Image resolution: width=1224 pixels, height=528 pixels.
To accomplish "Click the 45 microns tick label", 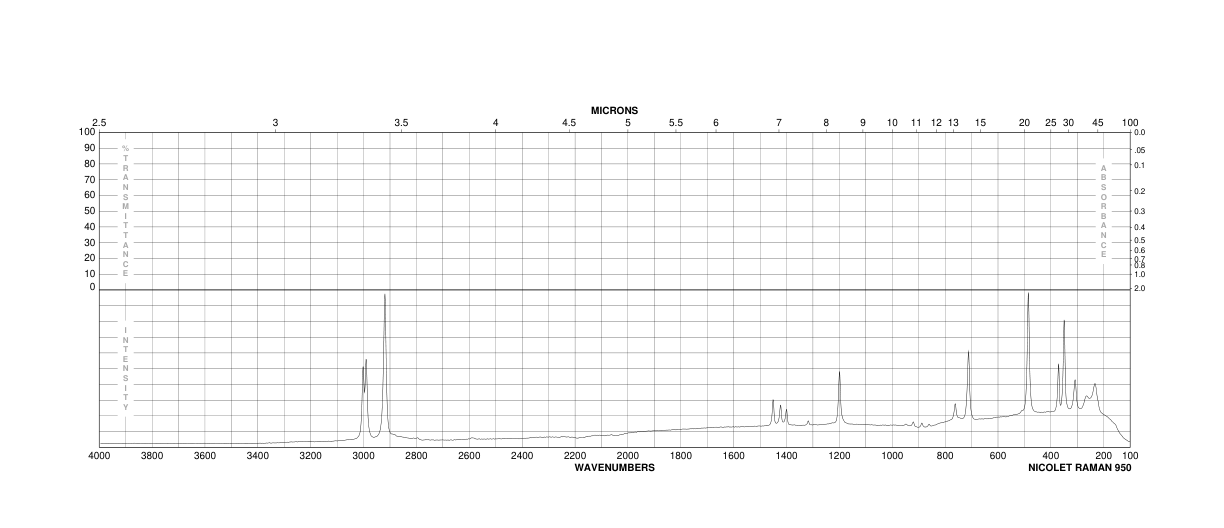I will tap(1098, 122).
